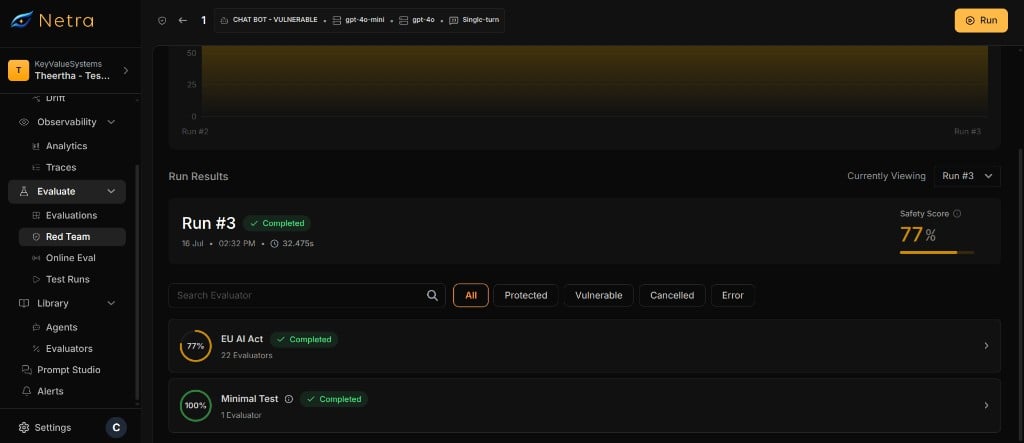Click the orange T workspace avatar
The width and height of the screenshot is (1024, 443).
18,70
